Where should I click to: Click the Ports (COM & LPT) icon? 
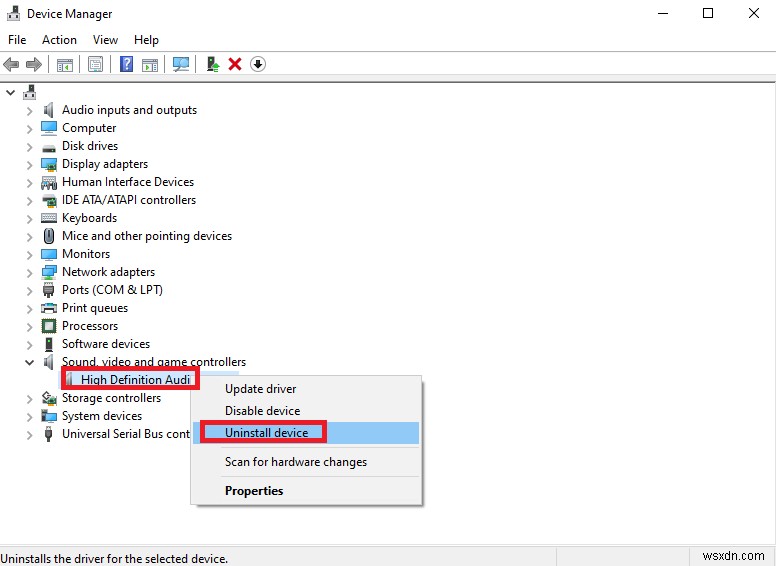click(48, 290)
